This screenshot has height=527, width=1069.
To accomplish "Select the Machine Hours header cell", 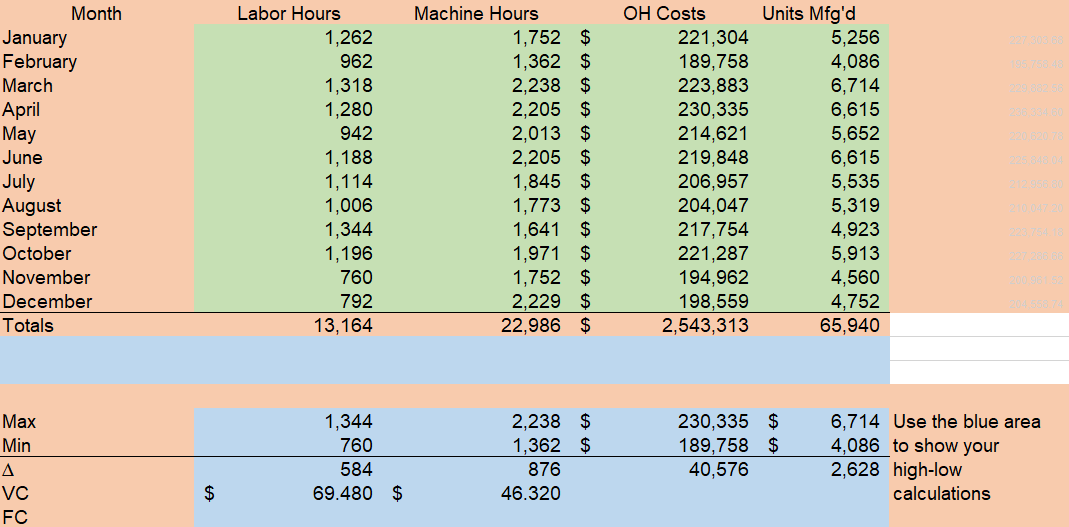I will point(476,14).
